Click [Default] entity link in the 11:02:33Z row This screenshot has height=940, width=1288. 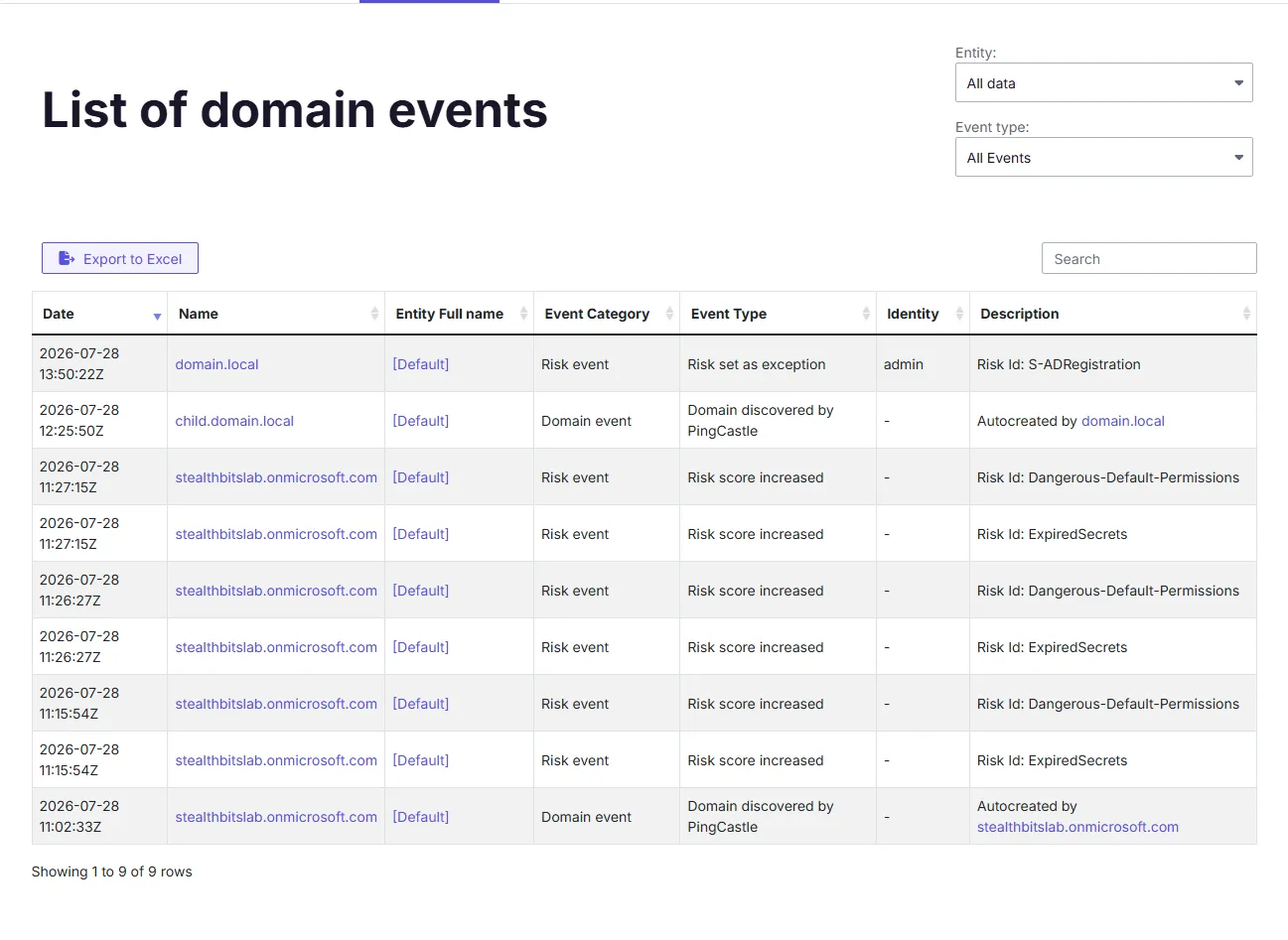(420, 817)
